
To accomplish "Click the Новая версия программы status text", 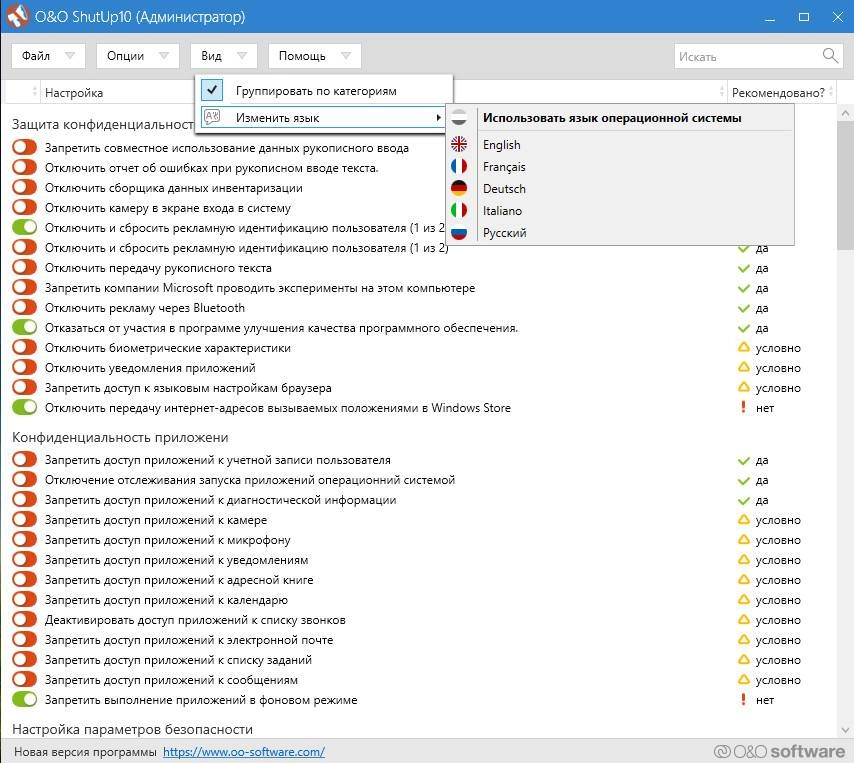I will click(x=85, y=752).
